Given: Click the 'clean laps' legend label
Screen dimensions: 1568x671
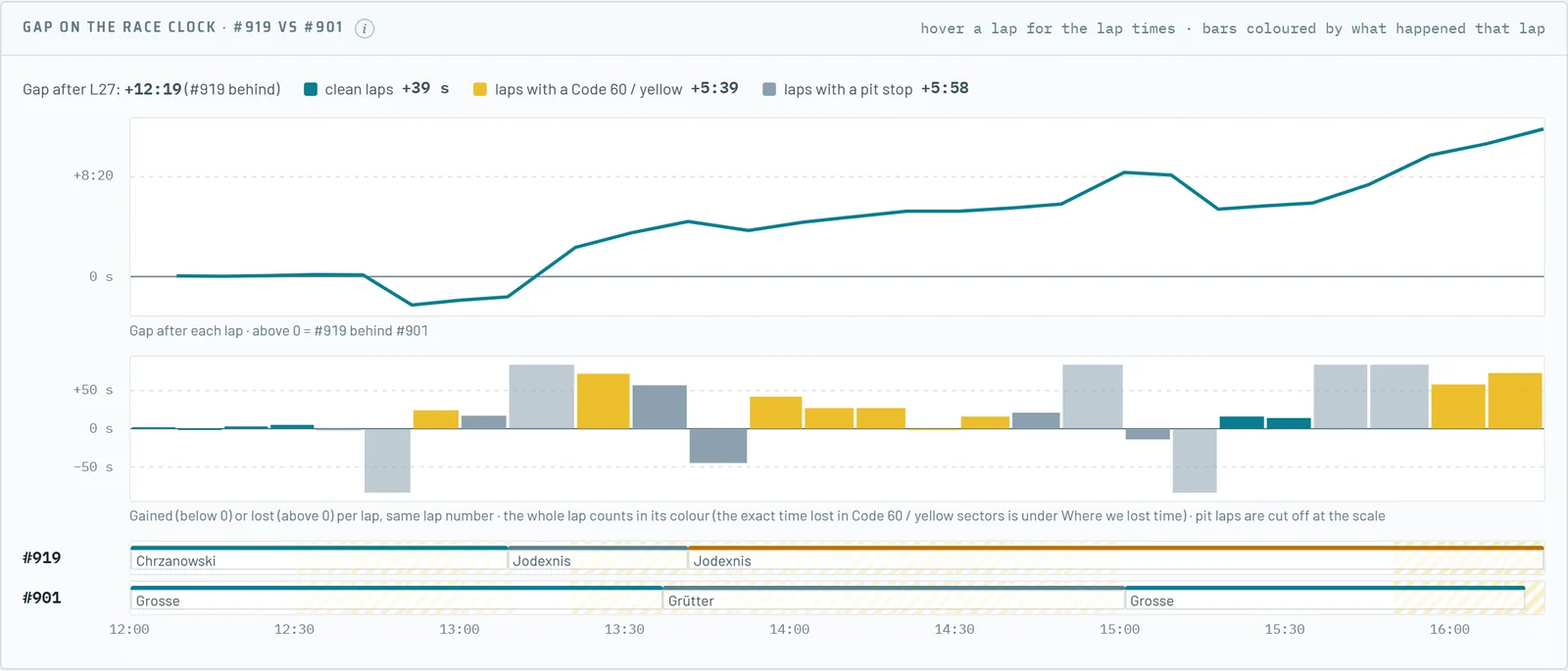Looking at the screenshot, I should (359, 89).
